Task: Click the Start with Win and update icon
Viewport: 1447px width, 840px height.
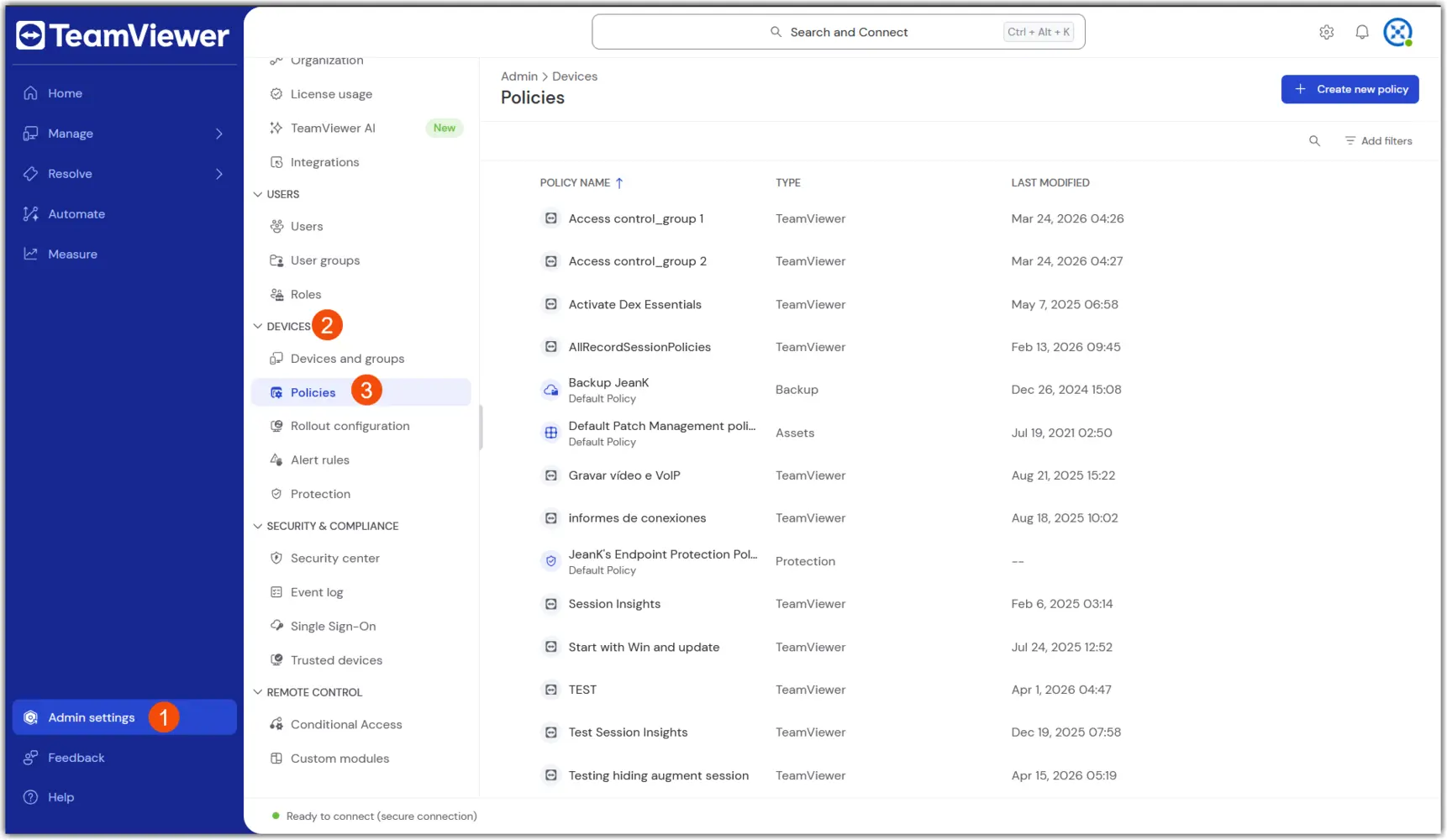Action: [x=550, y=647]
